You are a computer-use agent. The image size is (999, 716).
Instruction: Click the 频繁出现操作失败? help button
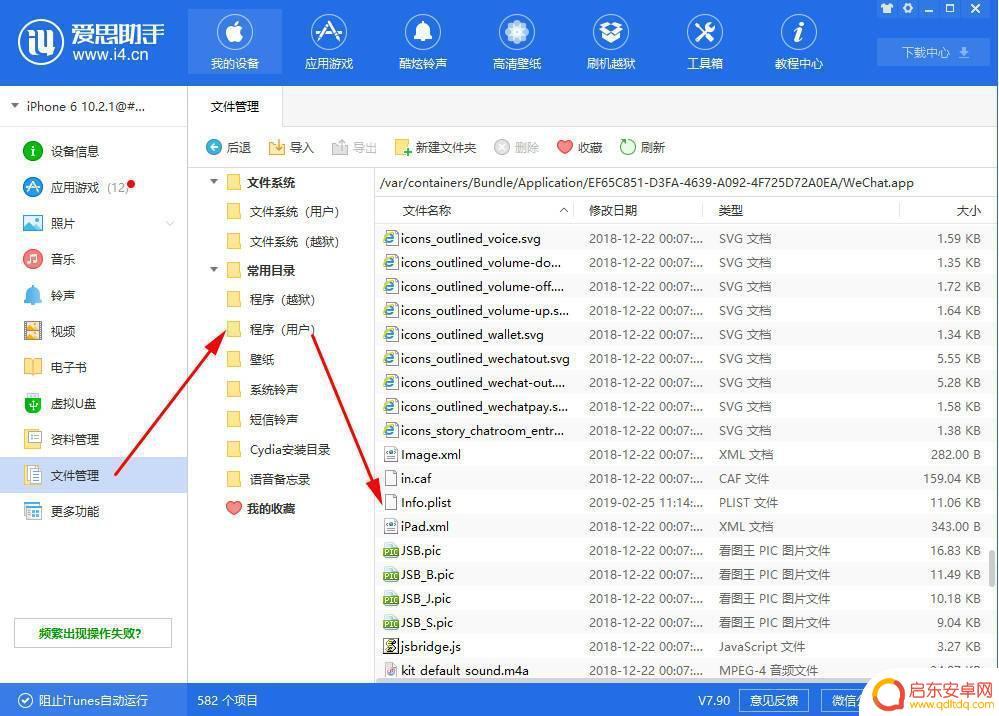(93, 633)
